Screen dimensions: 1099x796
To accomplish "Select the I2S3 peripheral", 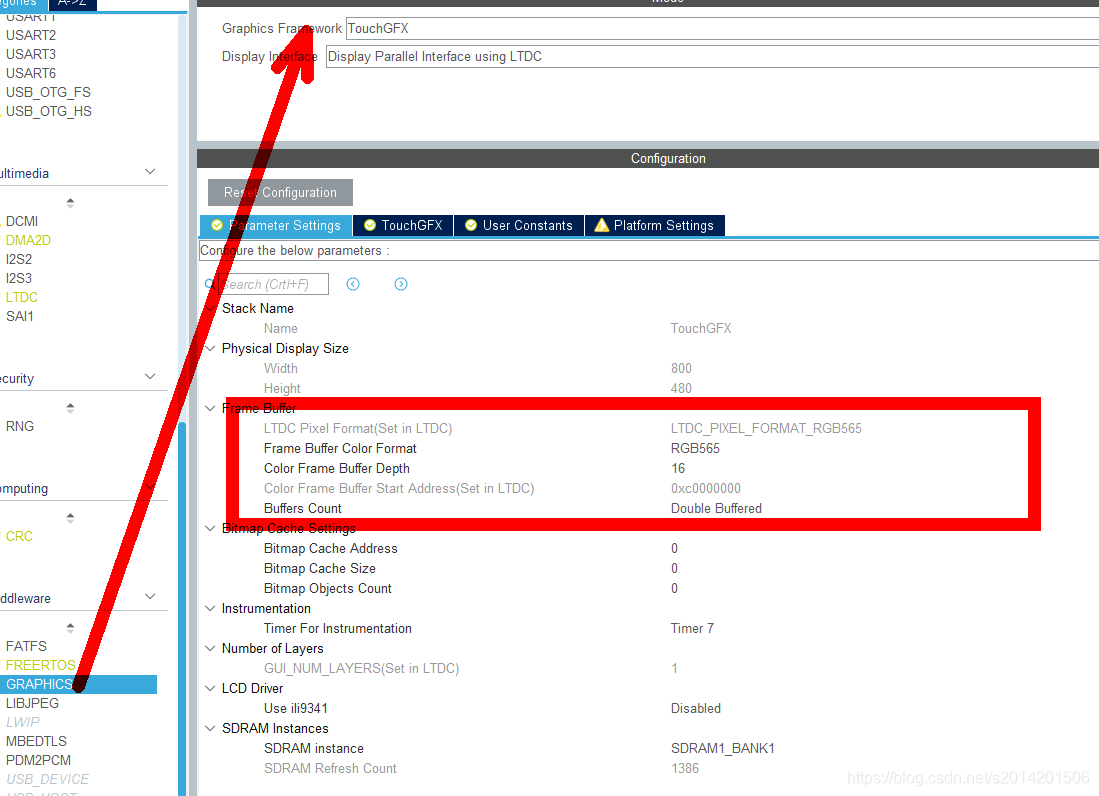I will pos(19,278).
